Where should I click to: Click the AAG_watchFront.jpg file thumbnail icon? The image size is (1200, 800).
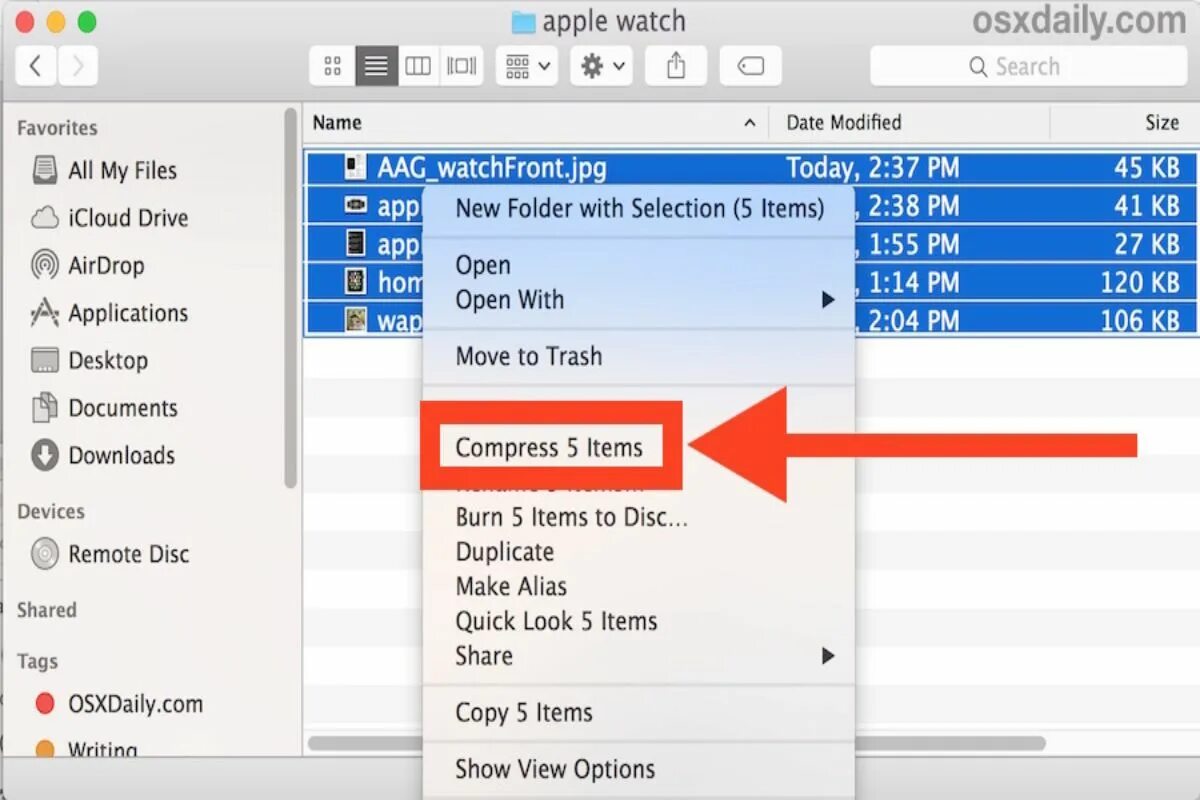click(x=356, y=167)
